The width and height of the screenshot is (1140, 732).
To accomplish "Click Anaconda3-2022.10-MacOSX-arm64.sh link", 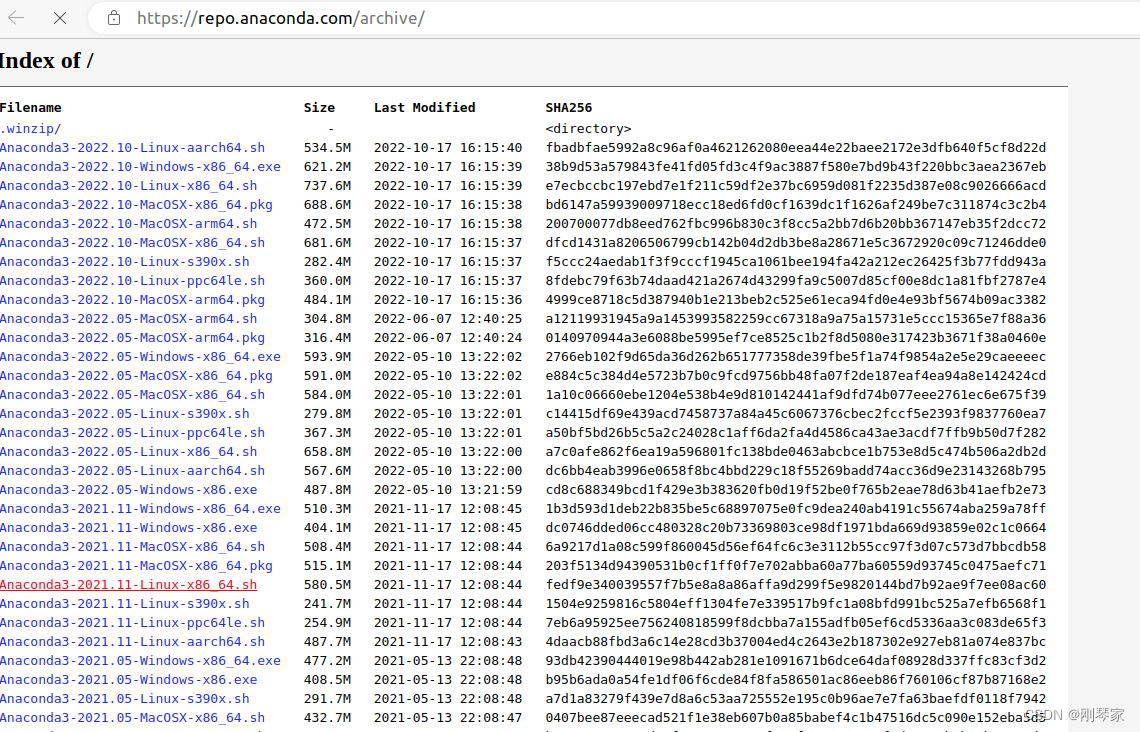I will pyautogui.click(x=129, y=223).
